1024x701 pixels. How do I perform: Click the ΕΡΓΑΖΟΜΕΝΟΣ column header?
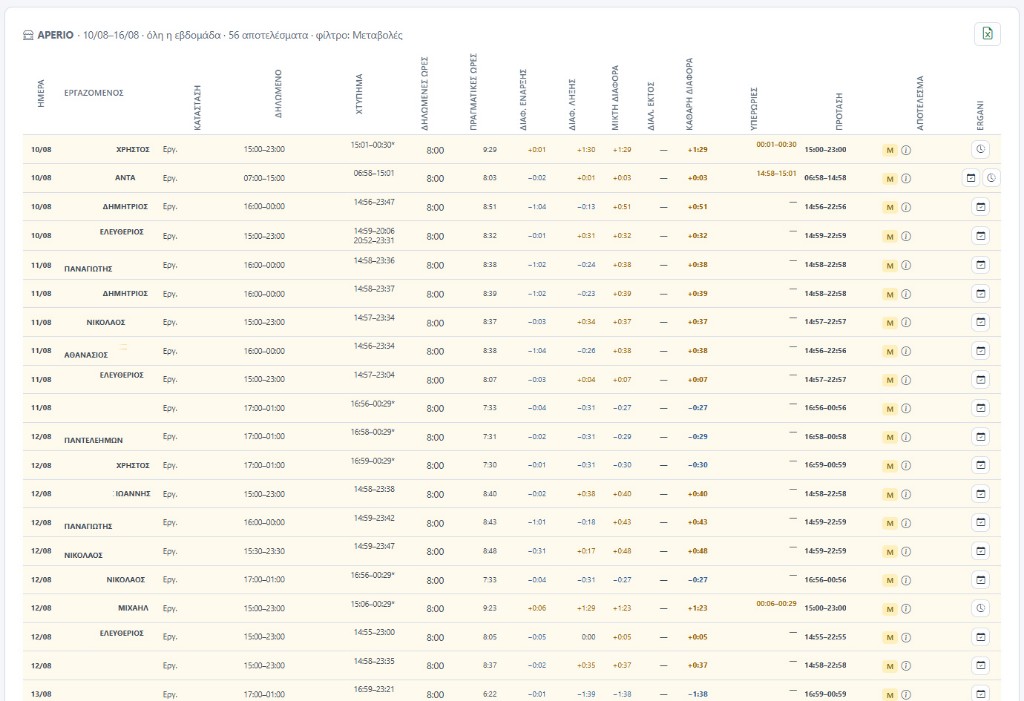pos(94,93)
